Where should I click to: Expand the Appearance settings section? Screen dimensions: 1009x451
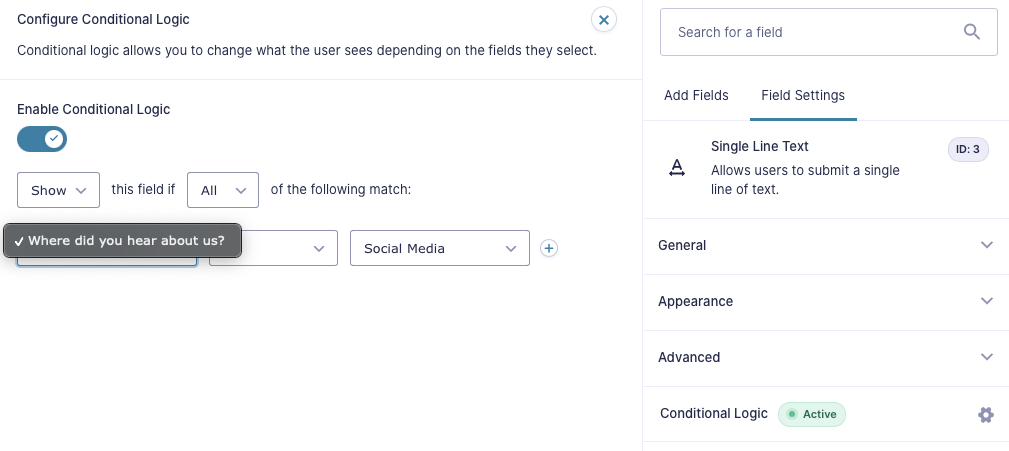pyautogui.click(x=825, y=301)
